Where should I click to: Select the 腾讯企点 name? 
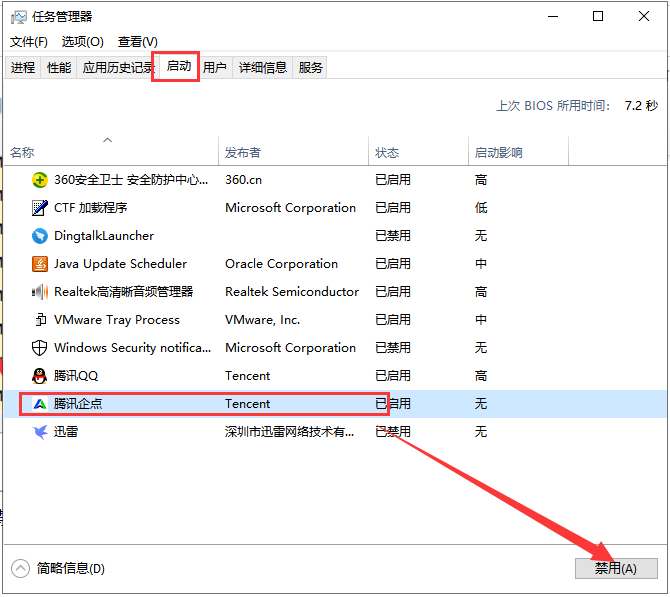78,404
